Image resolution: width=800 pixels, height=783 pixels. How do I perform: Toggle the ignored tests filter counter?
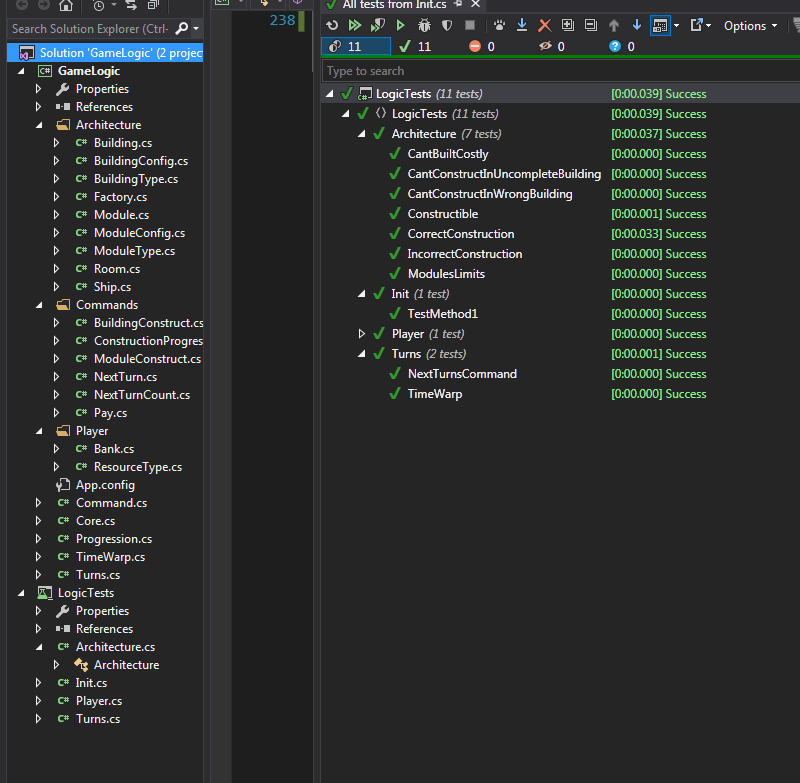pos(552,46)
